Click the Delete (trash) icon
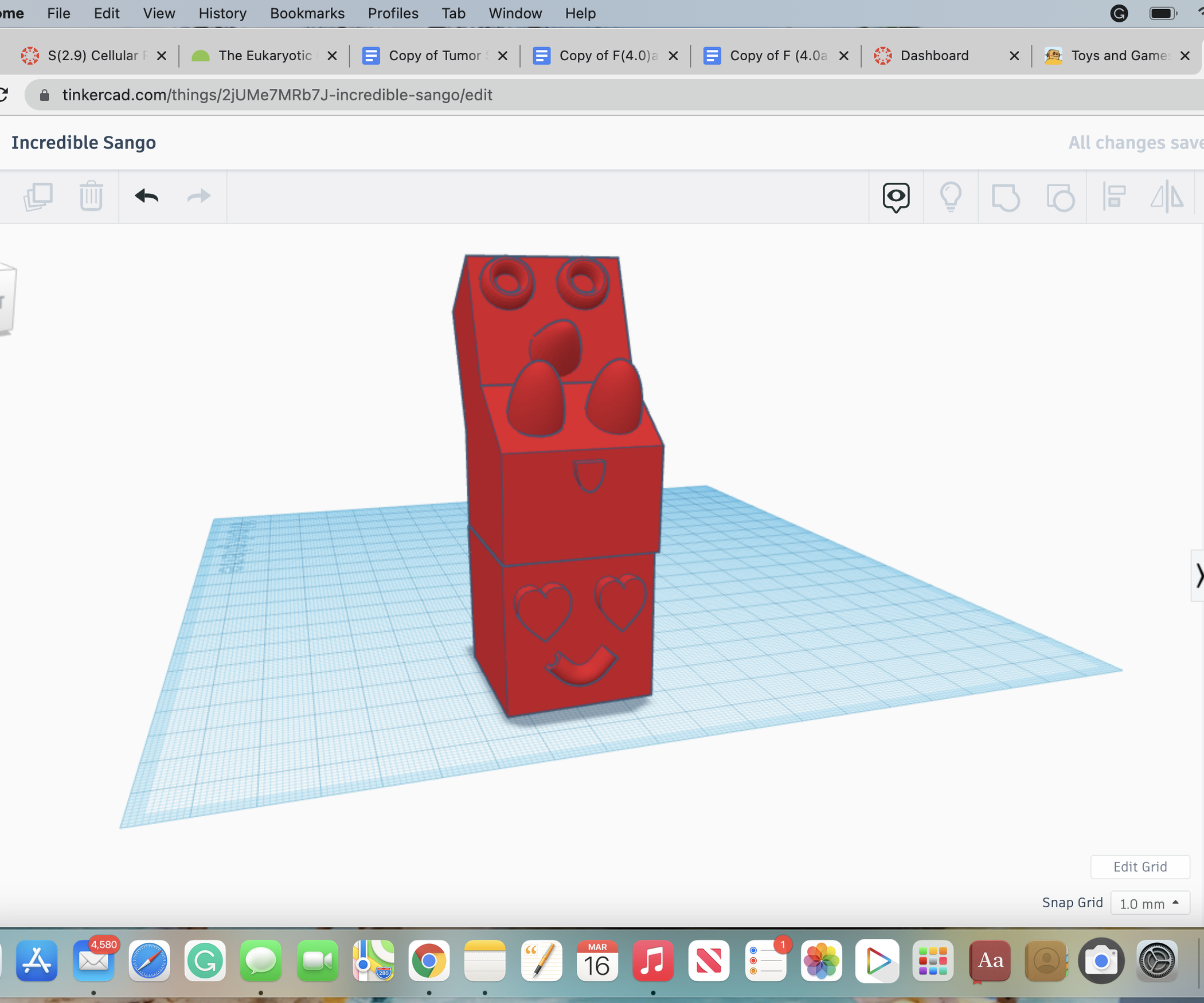The image size is (1204, 1003). point(91,197)
